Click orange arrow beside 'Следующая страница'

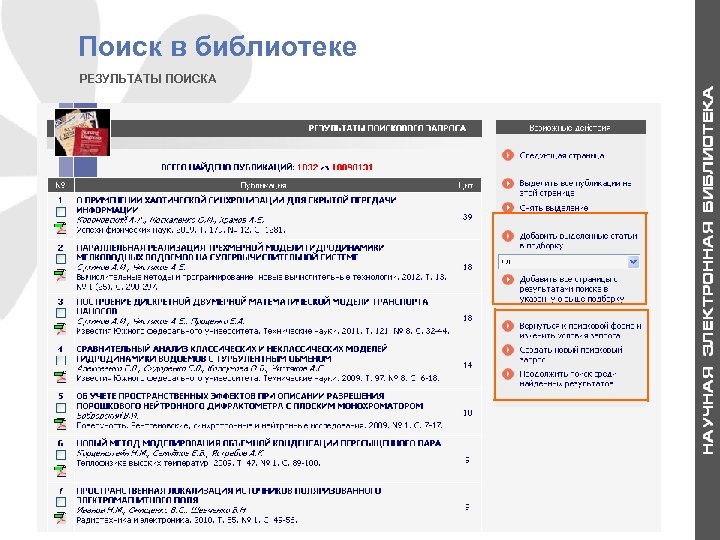[x=507, y=155]
